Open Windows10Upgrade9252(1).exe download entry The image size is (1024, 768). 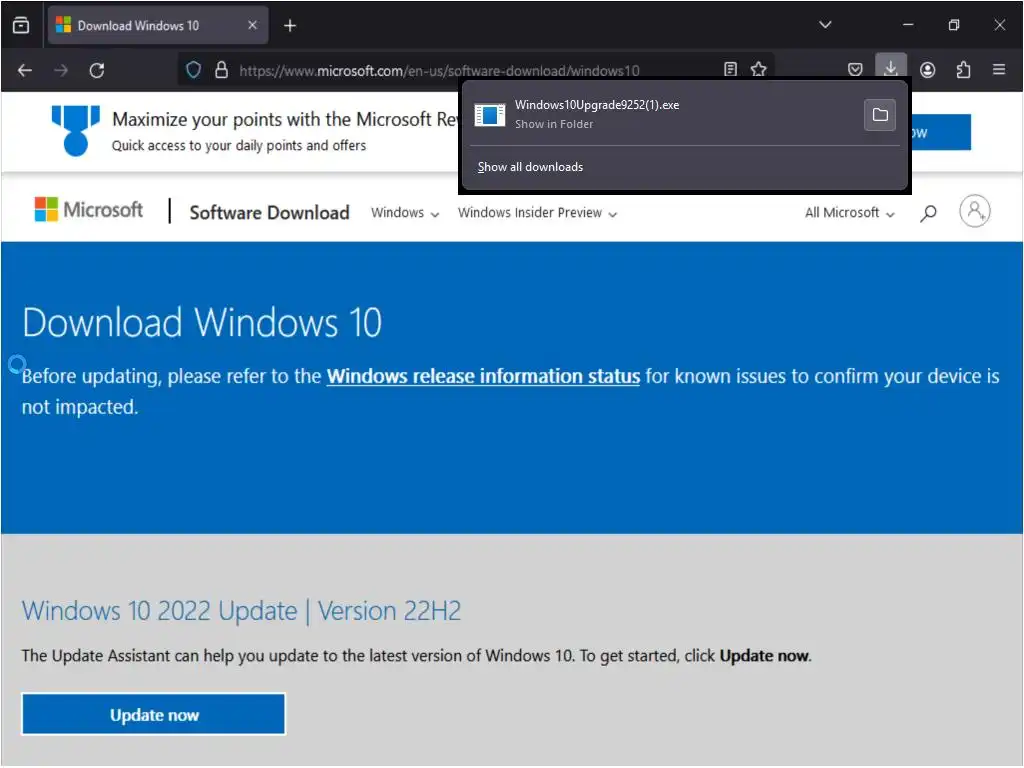click(663, 114)
